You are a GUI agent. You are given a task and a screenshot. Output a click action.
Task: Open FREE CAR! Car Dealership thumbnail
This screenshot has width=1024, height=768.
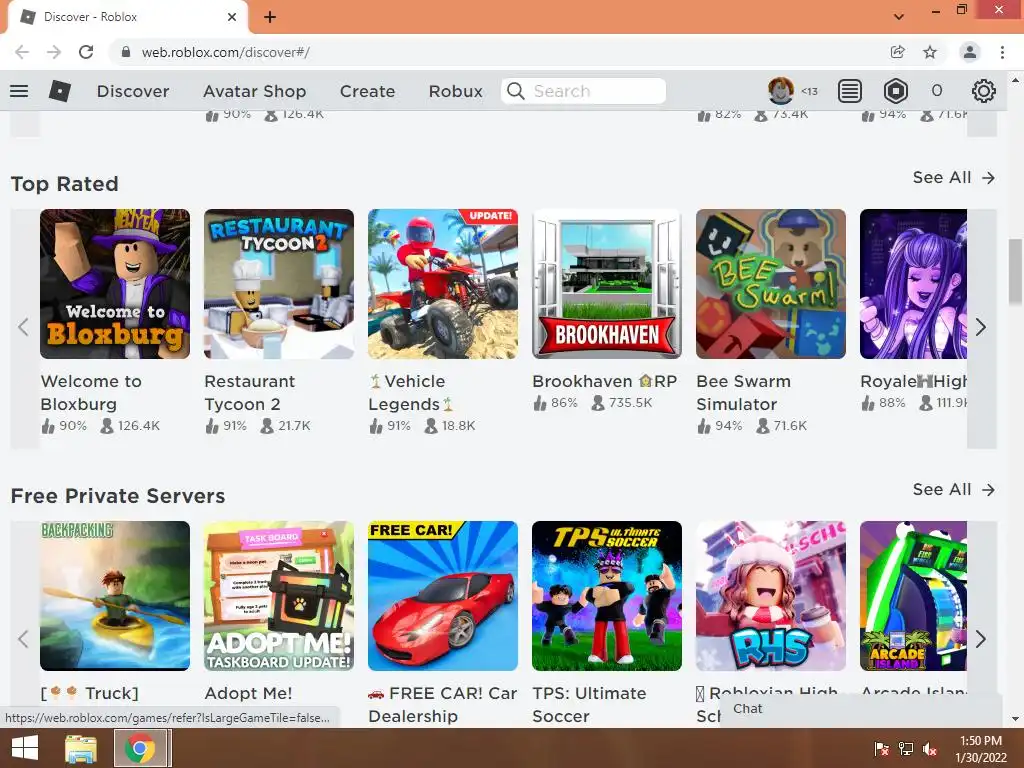coord(443,596)
